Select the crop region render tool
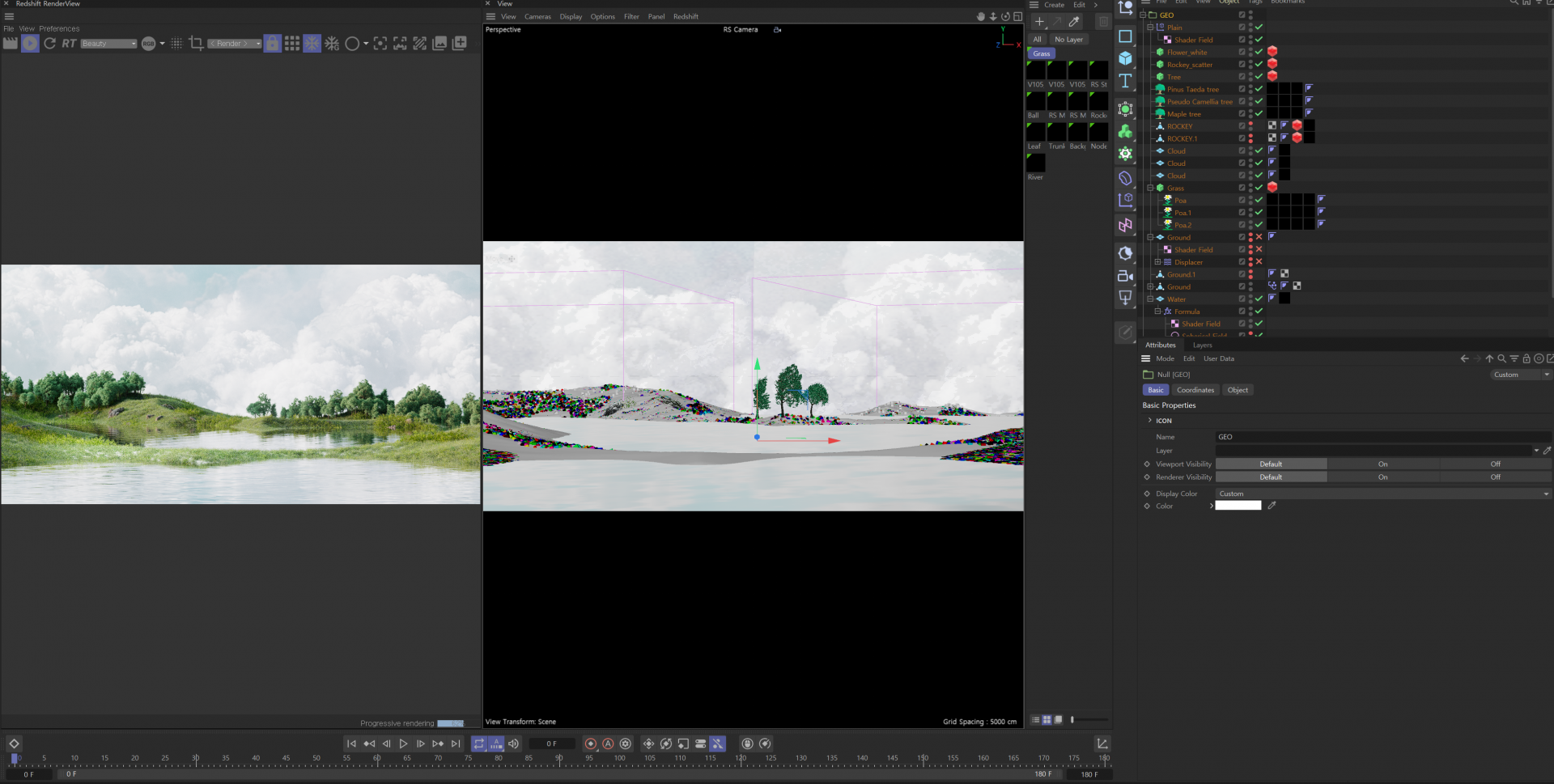This screenshot has height=784, width=1554. coord(196,44)
